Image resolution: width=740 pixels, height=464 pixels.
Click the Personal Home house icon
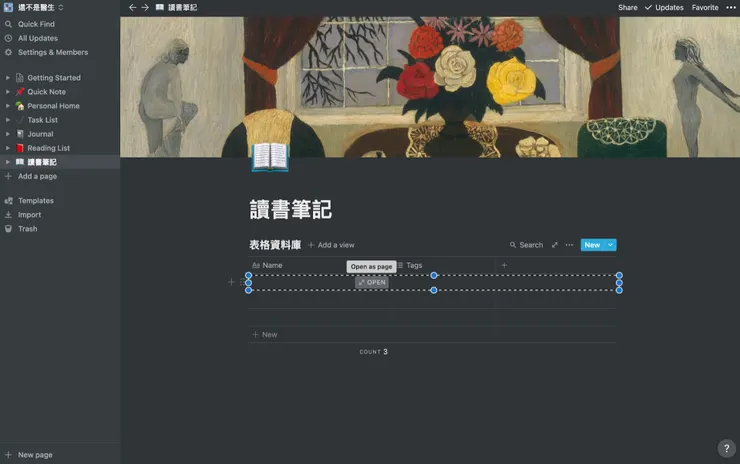click(x=20, y=106)
